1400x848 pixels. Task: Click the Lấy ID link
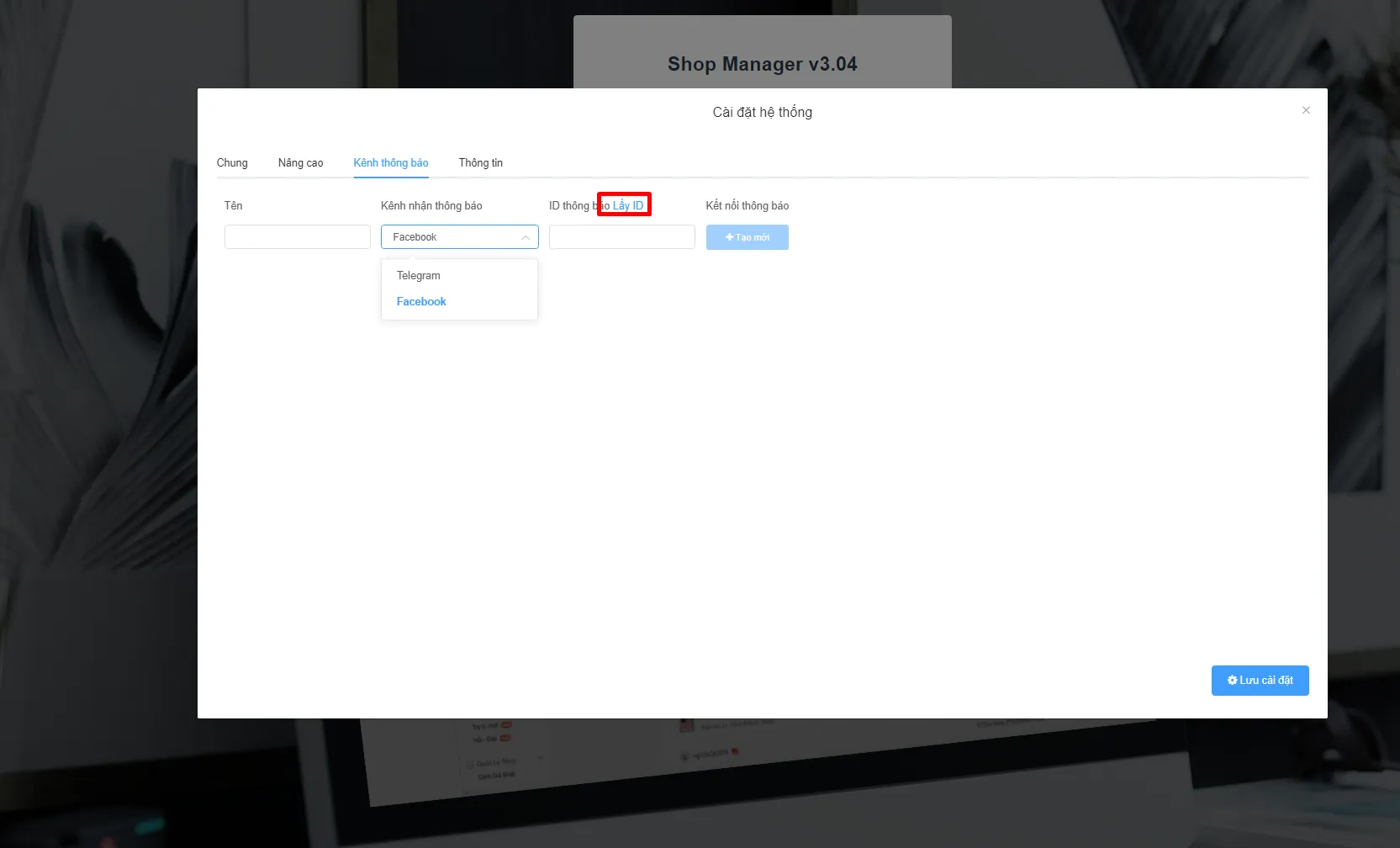(x=628, y=206)
